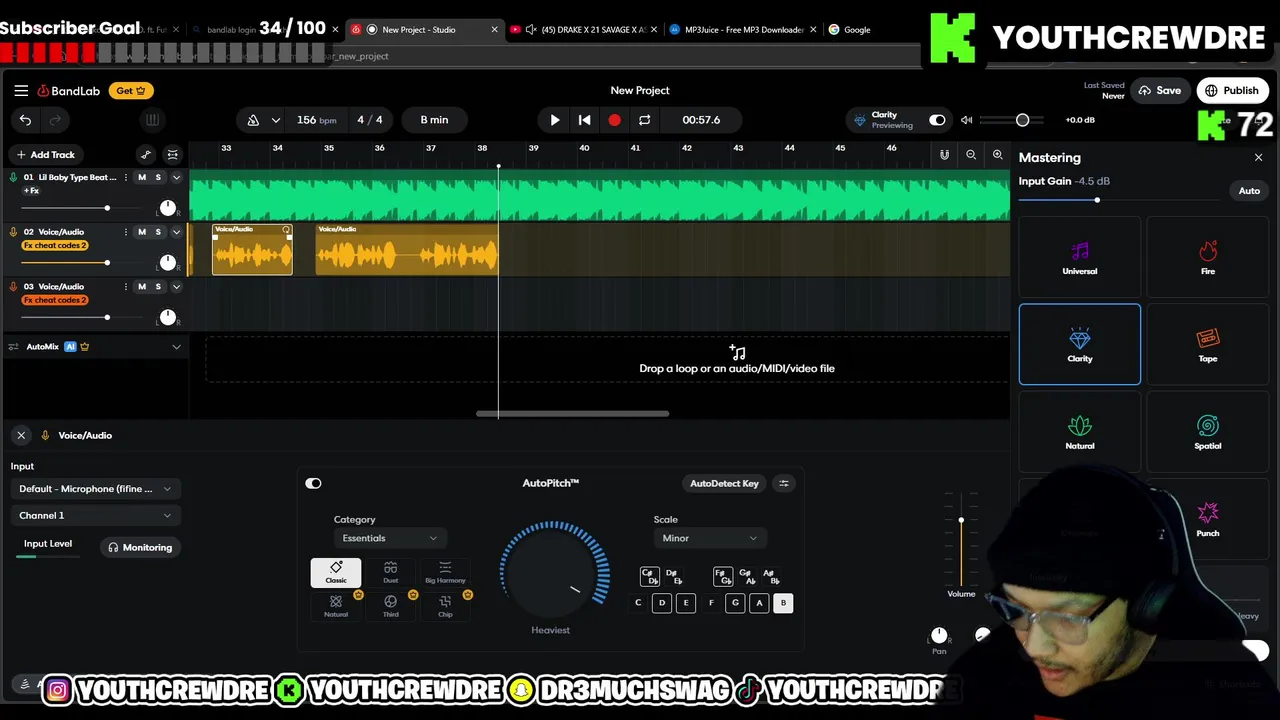This screenshot has height=720, width=1280.
Task: Jump to start with skip-back button
Action: pos(585,120)
